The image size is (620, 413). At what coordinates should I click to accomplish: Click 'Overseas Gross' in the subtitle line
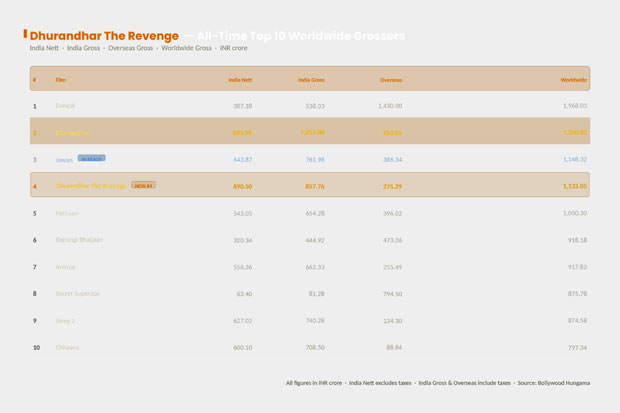130,48
